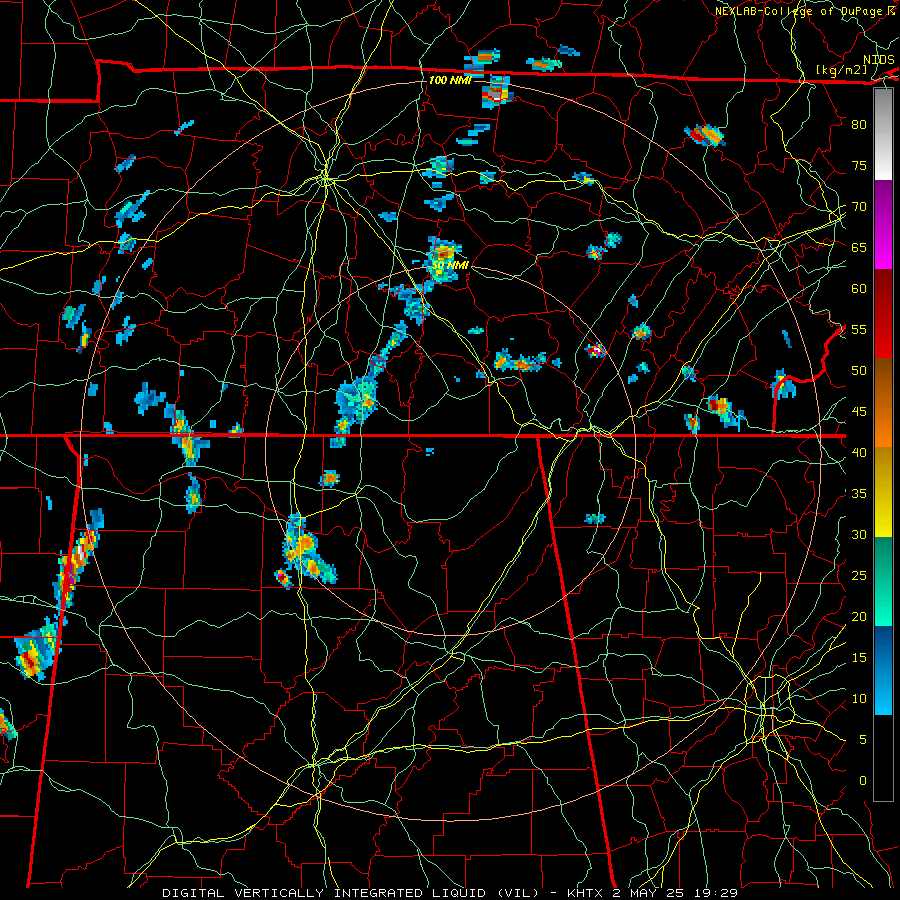Select the 75 value on the VIL scale
This screenshot has width=900, height=900.
[859, 165]
